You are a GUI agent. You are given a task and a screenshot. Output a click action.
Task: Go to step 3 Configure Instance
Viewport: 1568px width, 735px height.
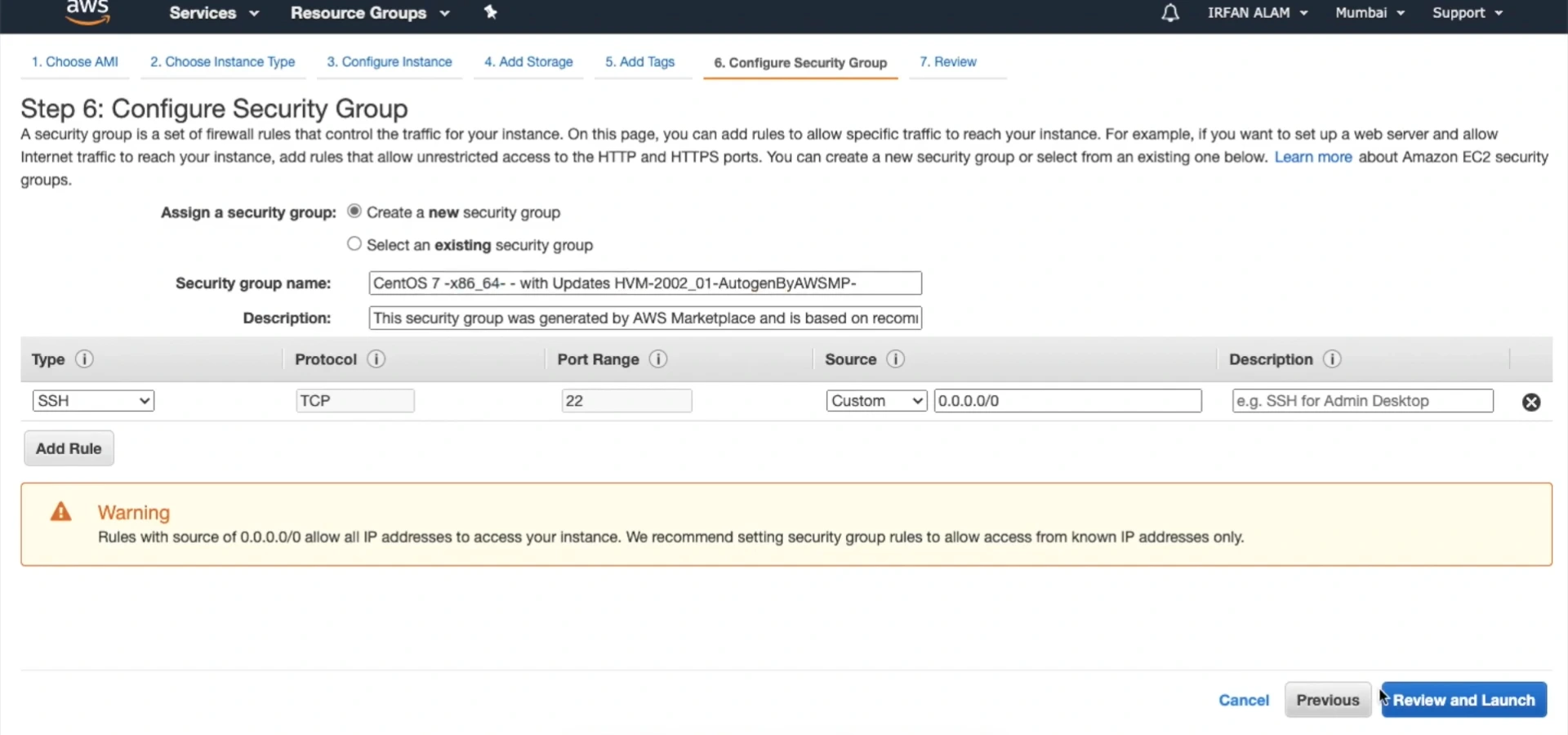[390, 62]
